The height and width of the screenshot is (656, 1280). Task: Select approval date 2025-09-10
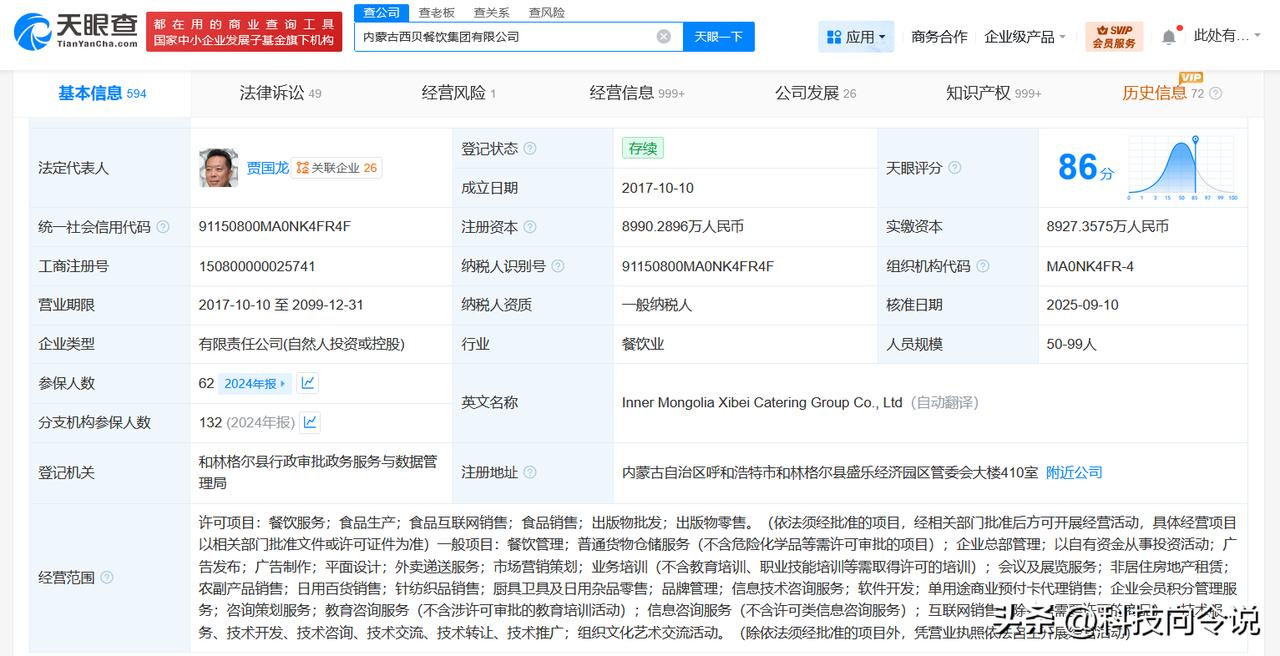1083,305
